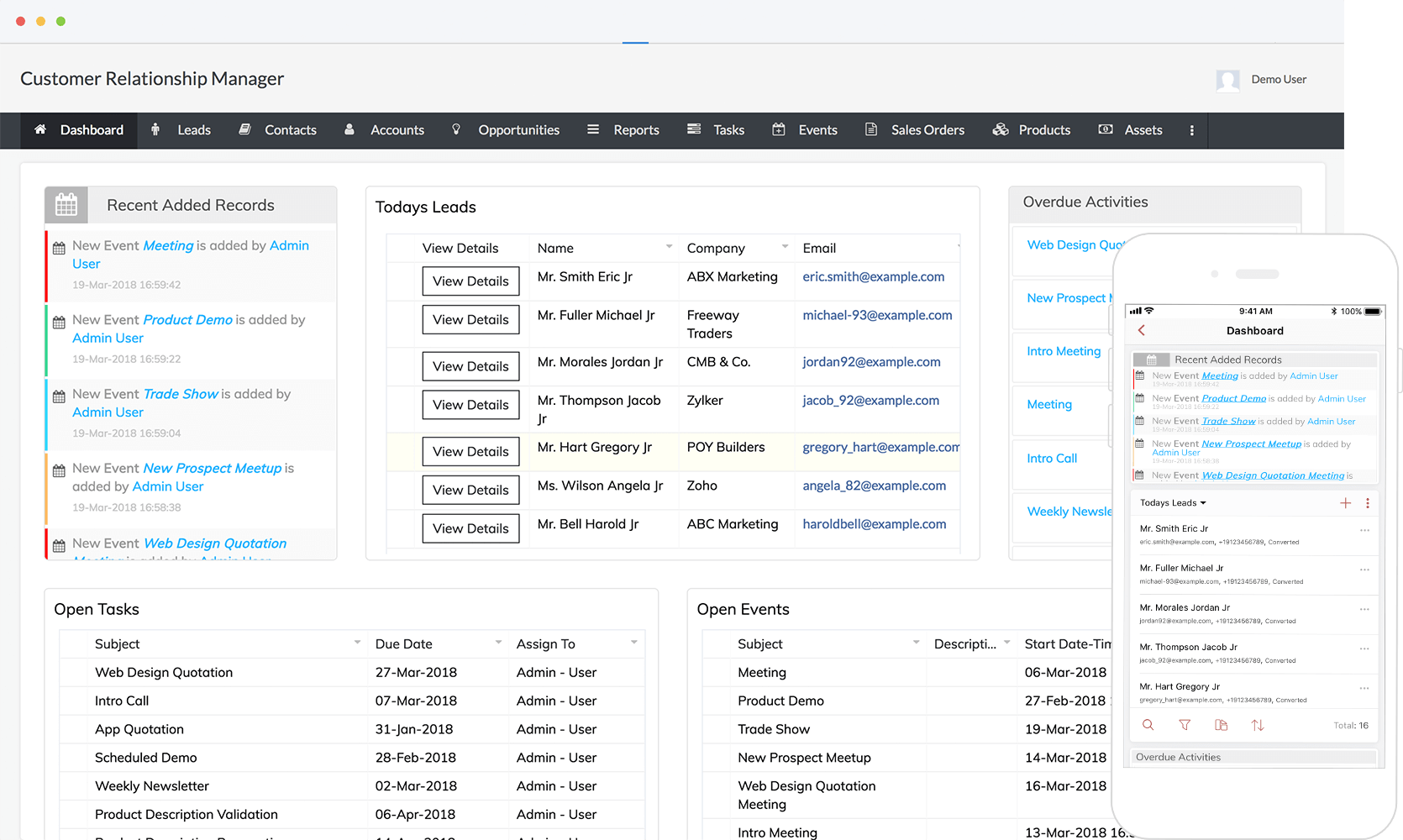
Task: Tap the back arrow on the phone Dashboard header
Action: [x=1142, y=331]
